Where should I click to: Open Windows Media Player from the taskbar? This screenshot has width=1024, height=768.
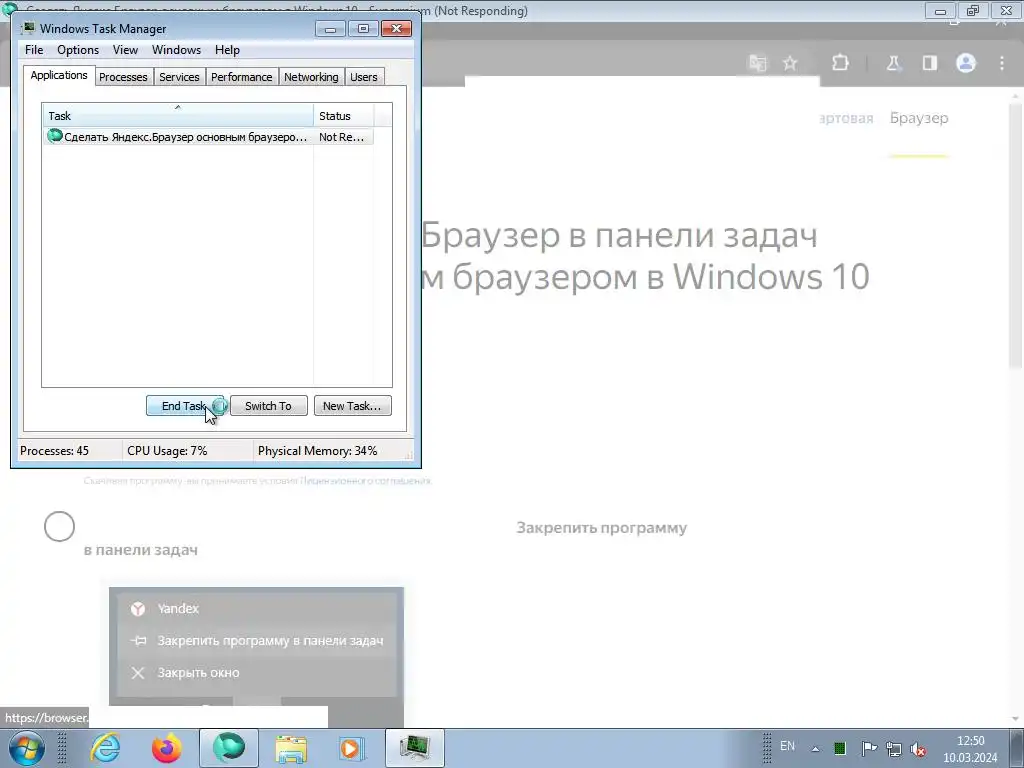click(x=351, y=748)
